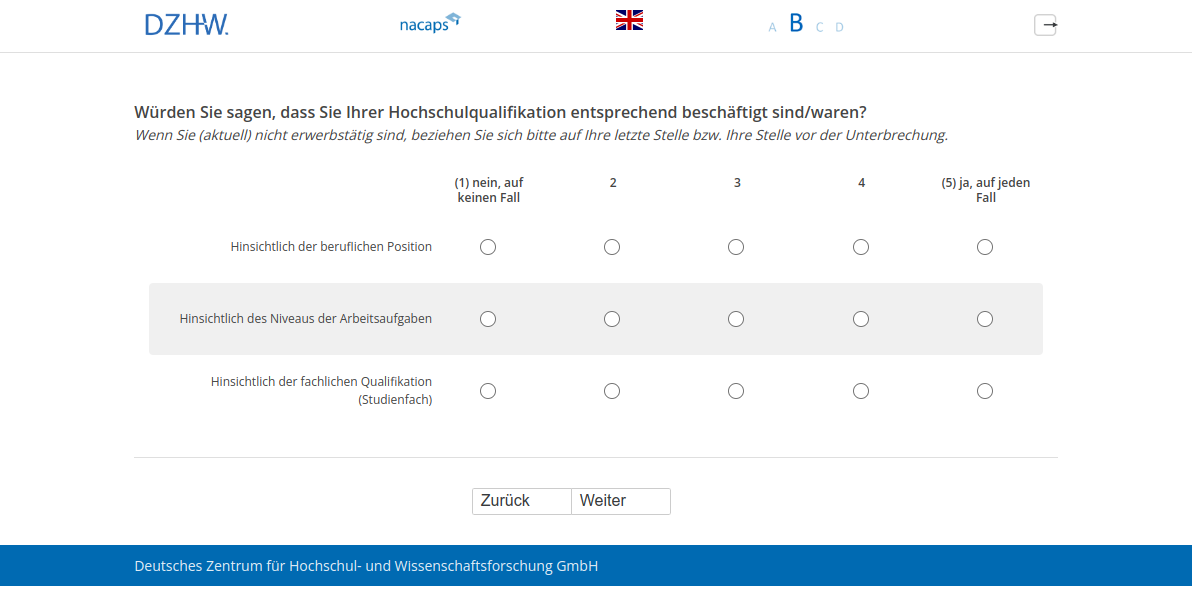Screen dimensions: 1192x595
Task: Rate Niveau der Arbeitsaufgaben as 4
Action: [x=861, y=319]
